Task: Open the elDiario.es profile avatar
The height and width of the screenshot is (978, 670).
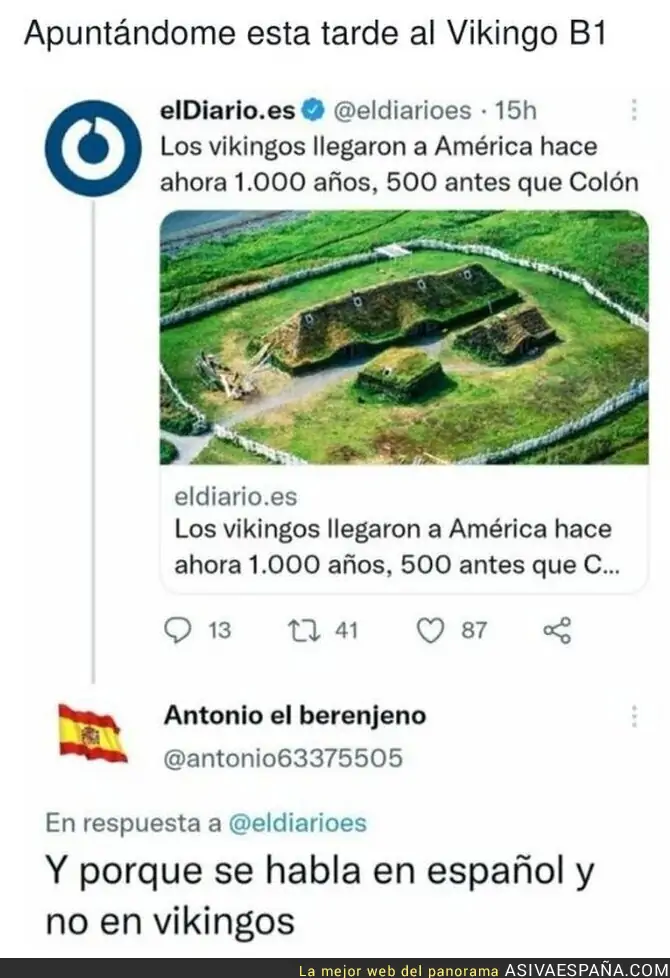Action: pyautogui.click(x=93, y=148)
